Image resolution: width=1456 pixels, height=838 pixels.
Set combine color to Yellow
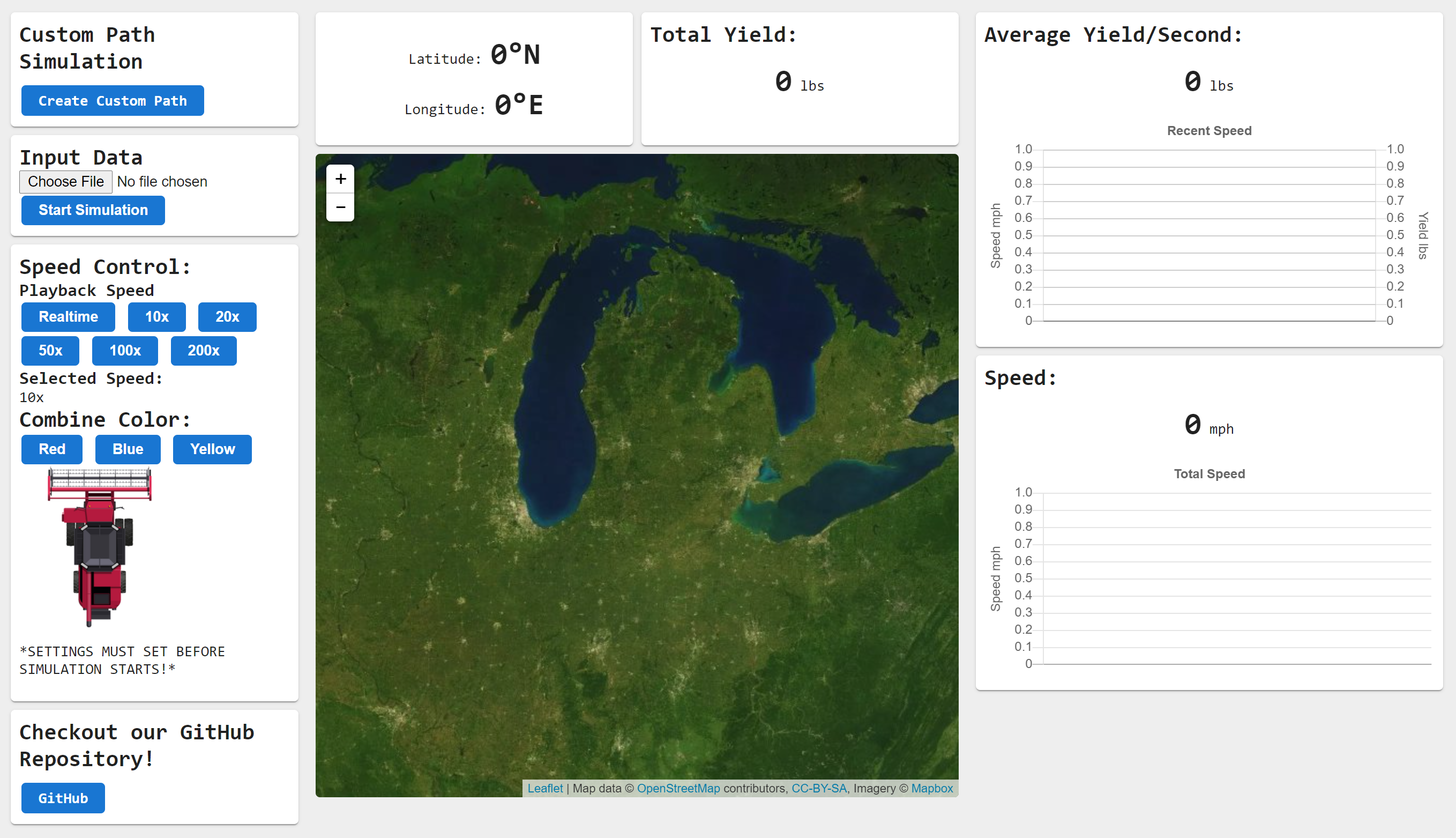tap(212, 449)
